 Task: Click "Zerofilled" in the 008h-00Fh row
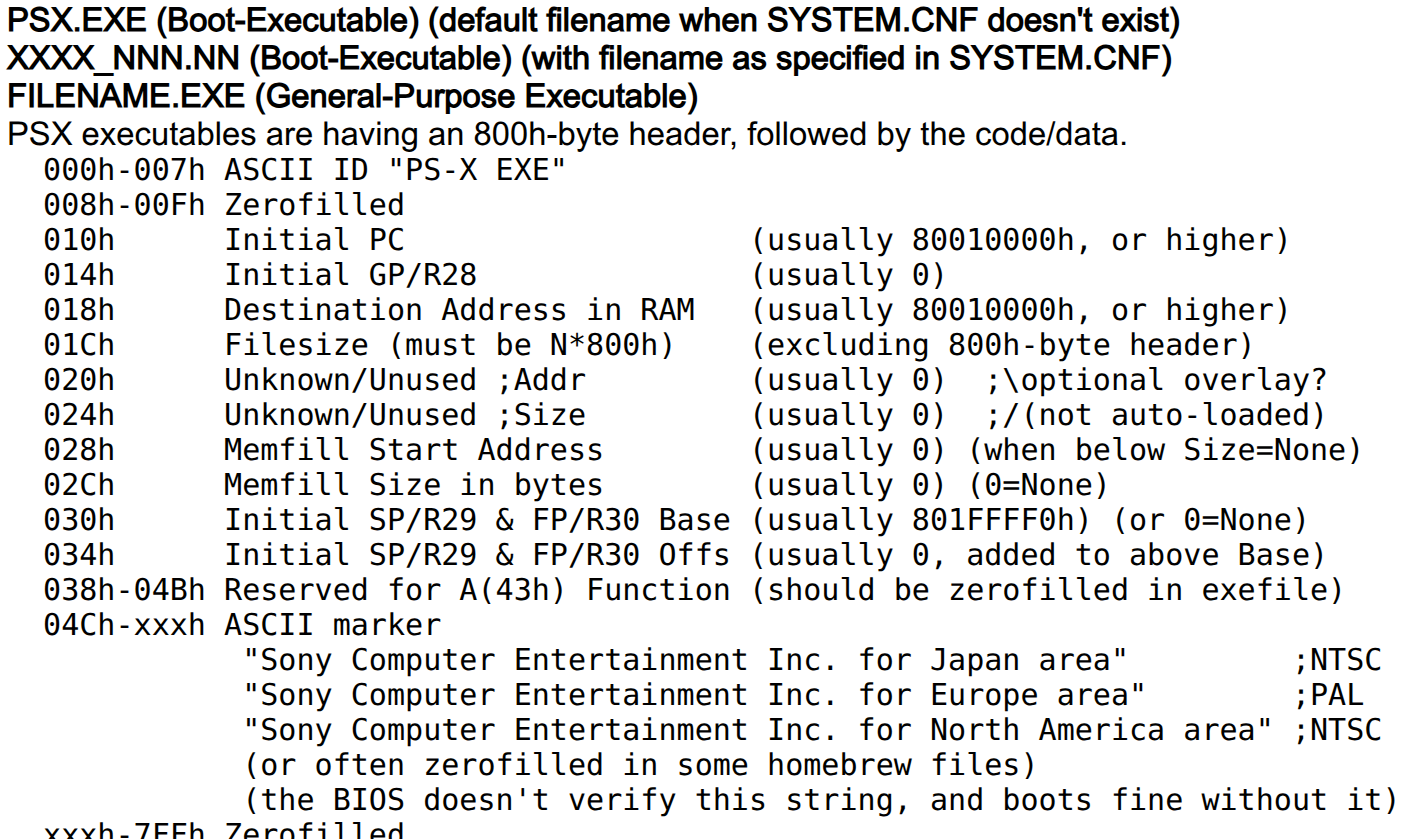pos(314,205)
